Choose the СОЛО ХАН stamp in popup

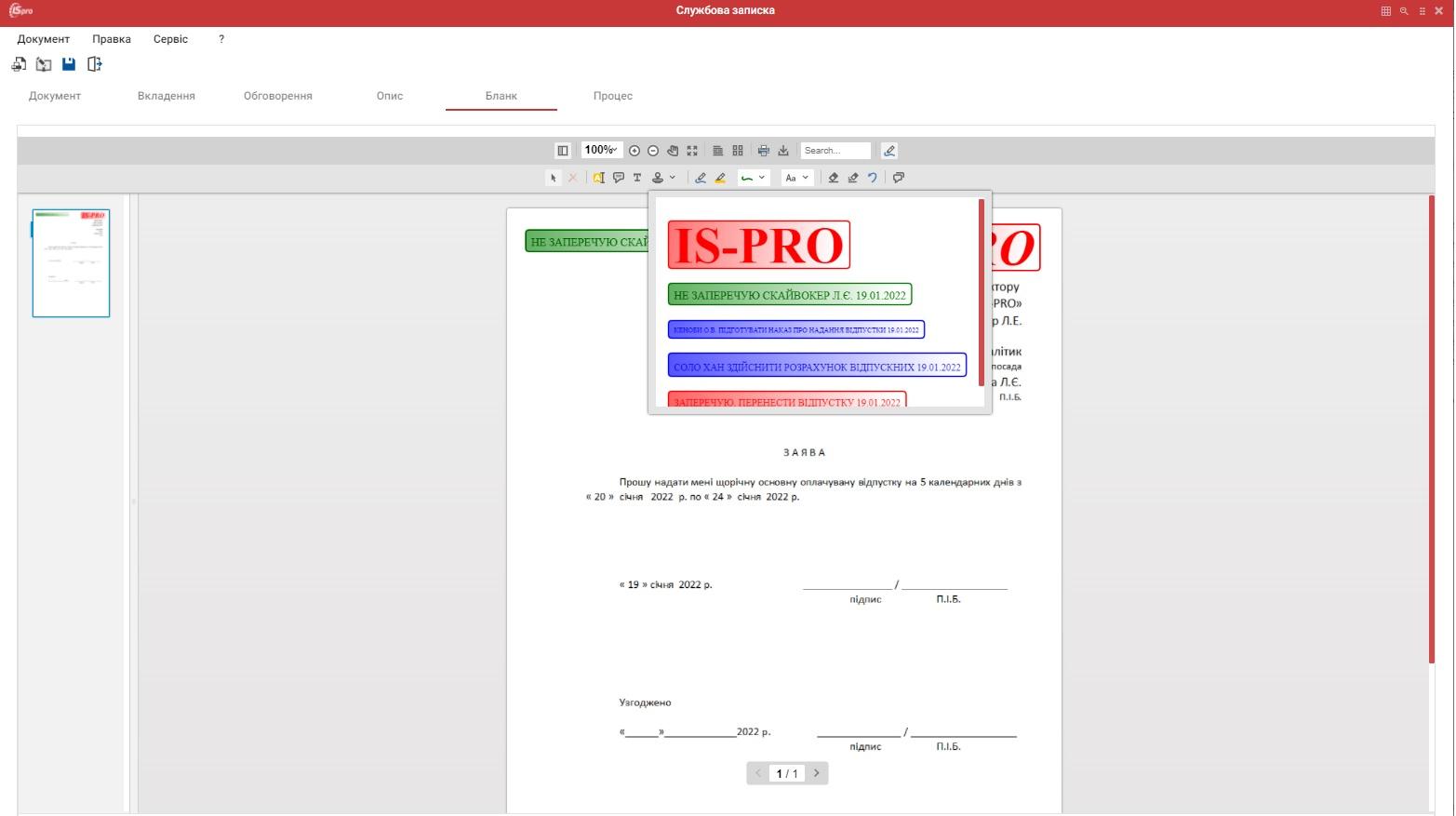pyautogui.click(x=817, y=366)
